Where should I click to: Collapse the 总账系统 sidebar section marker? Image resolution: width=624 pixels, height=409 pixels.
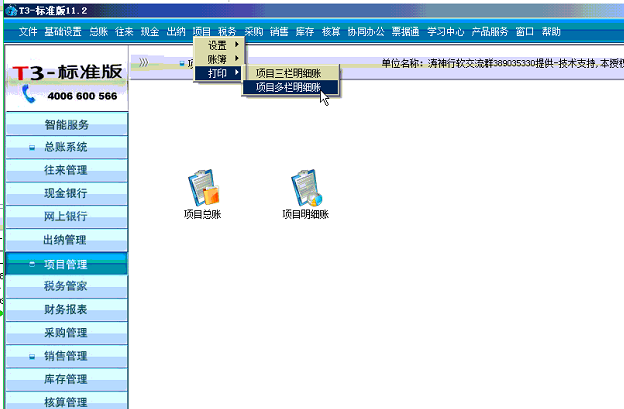[32, 148]
